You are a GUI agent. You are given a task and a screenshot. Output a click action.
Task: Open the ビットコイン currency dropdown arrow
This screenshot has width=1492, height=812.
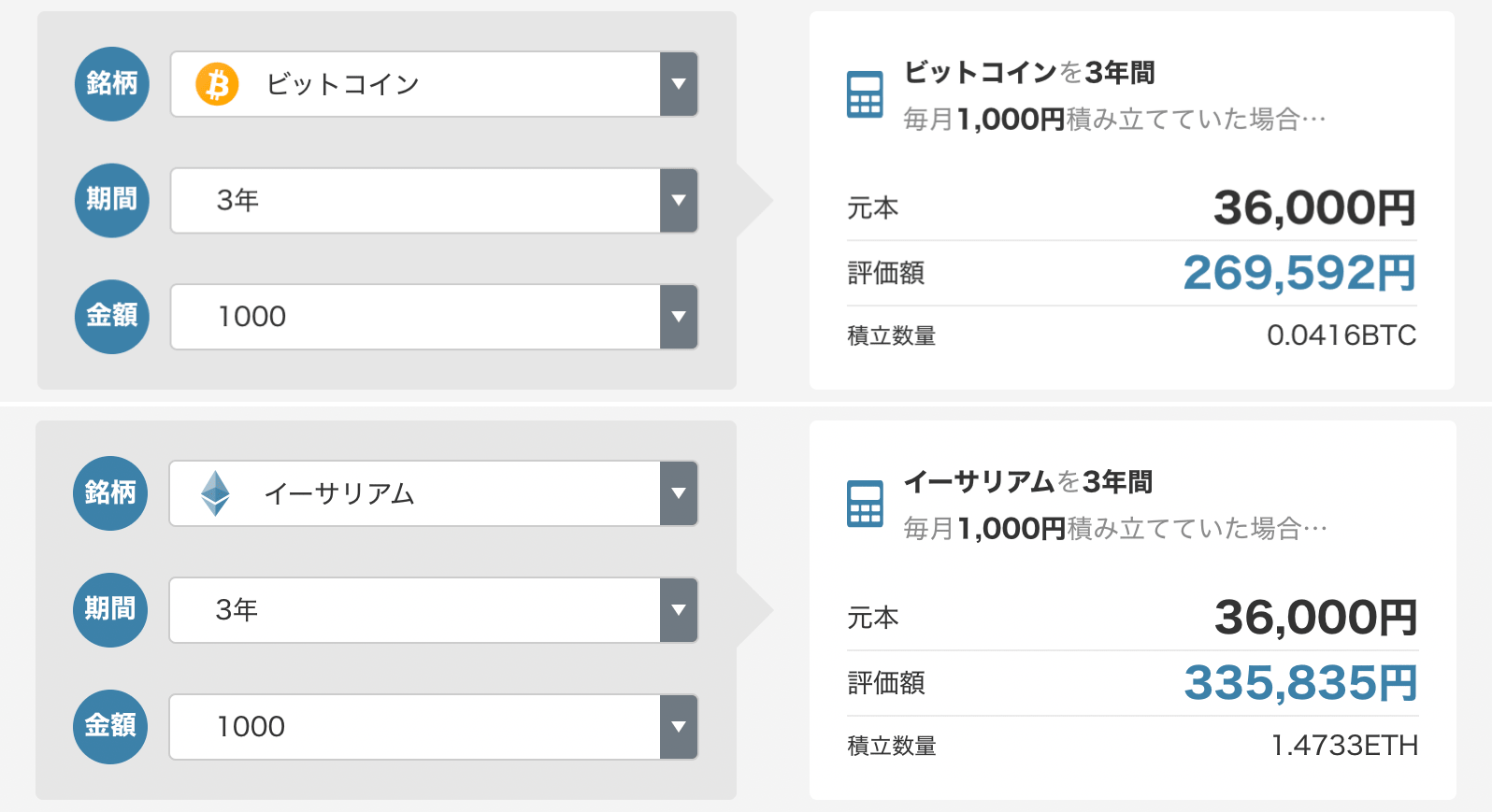679,84
